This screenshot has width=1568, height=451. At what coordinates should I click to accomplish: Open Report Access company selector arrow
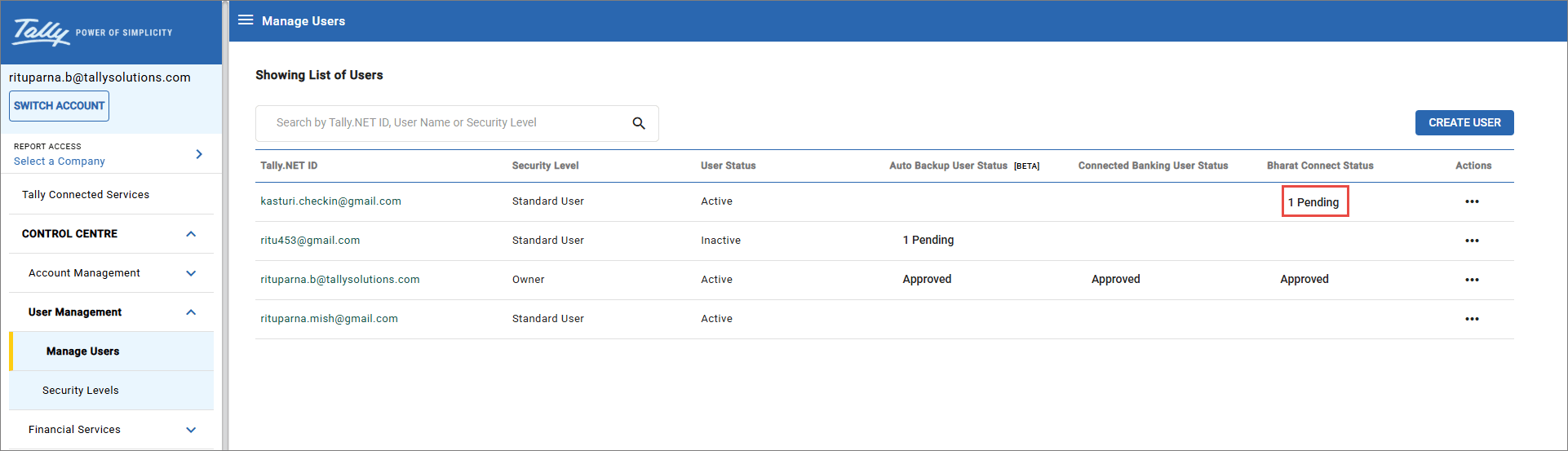point(199,154)
